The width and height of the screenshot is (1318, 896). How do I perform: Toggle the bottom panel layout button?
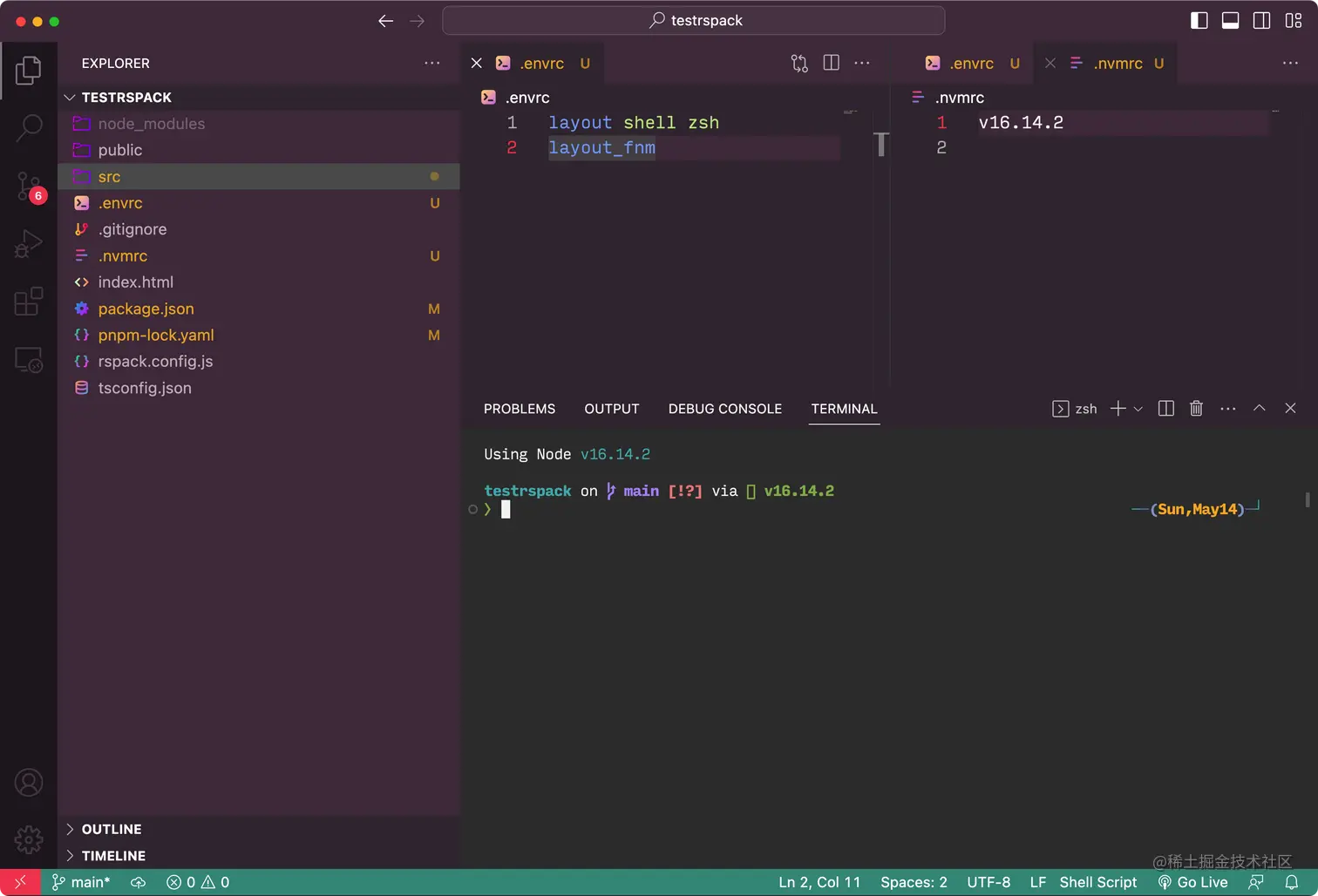coord(1231,21)
